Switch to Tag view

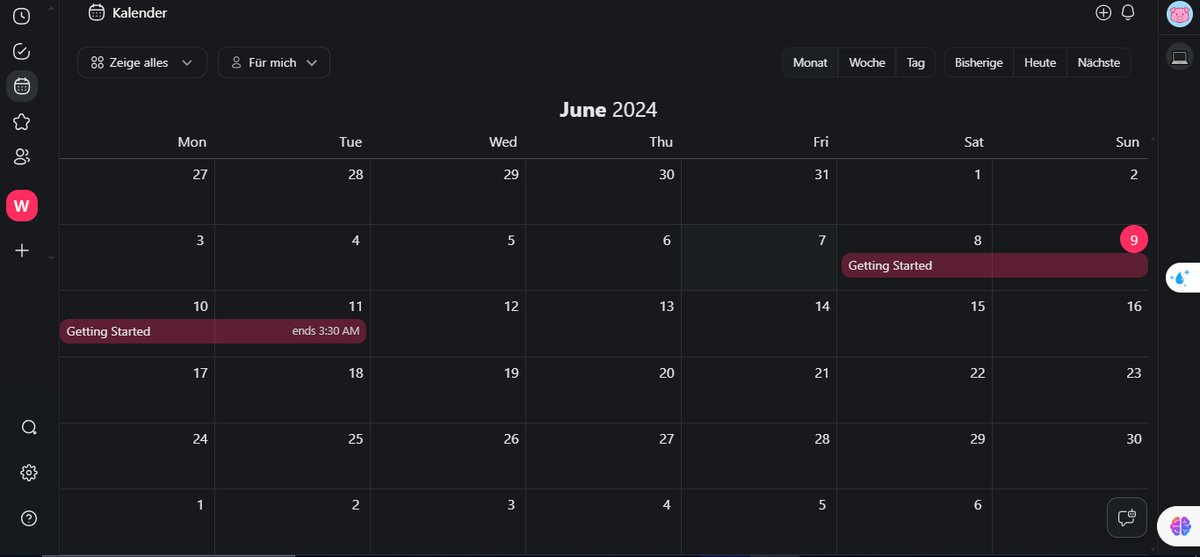pos(916,62)
